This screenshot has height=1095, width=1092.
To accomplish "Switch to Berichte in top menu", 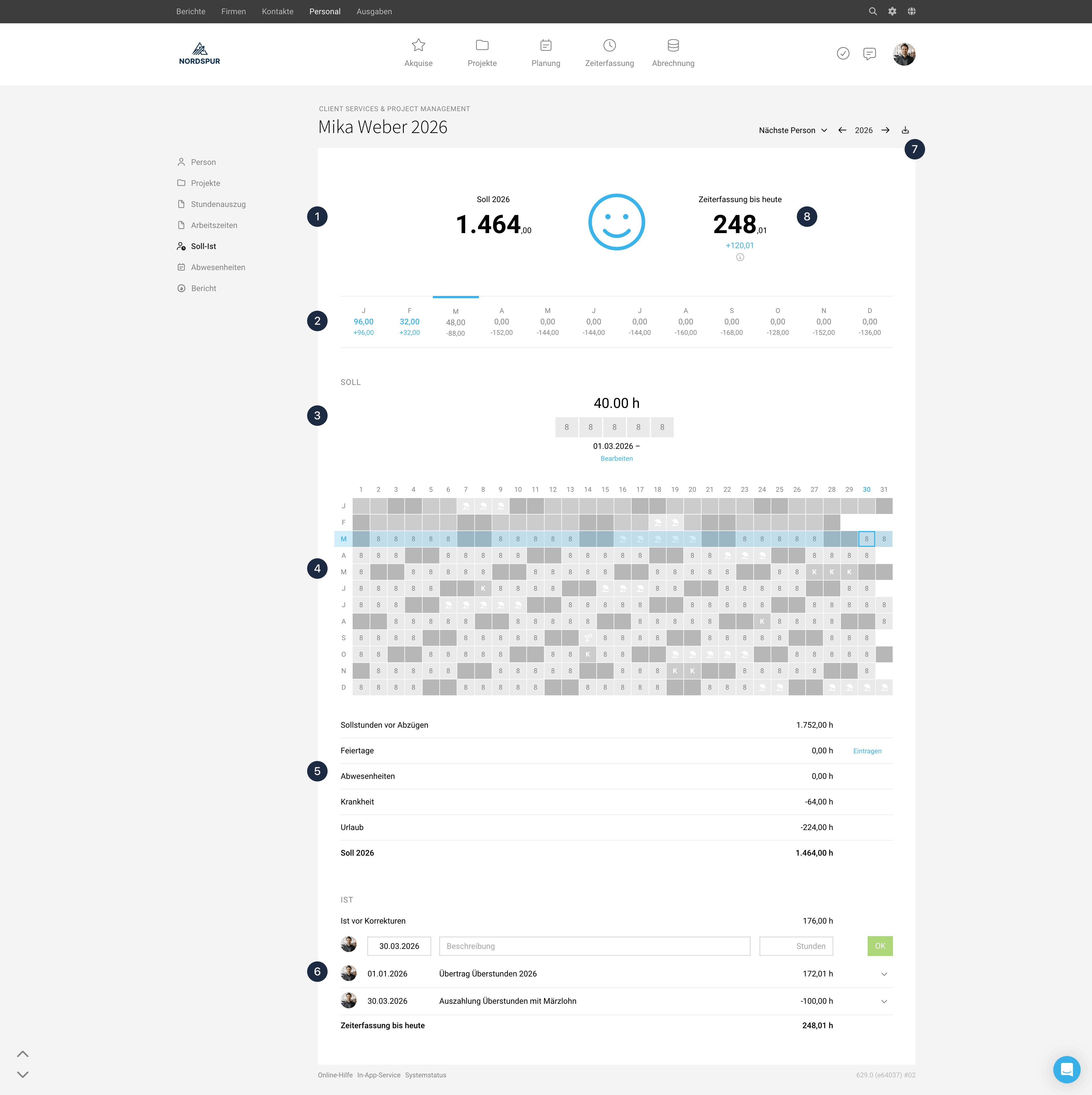I will click(x=191, y=11).
